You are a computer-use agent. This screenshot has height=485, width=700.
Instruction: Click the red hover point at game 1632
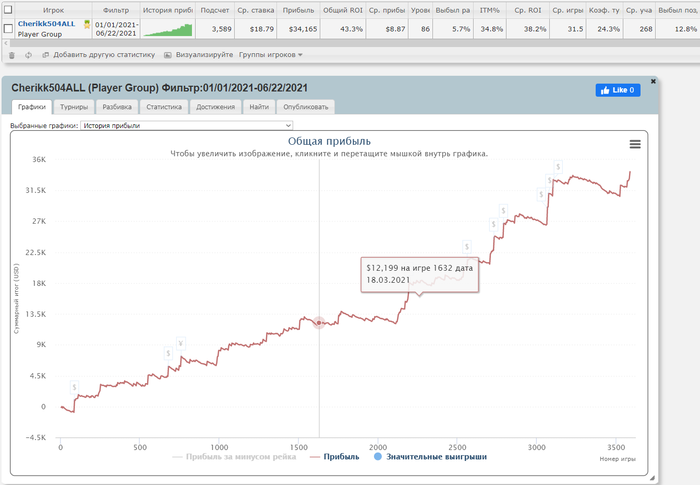319,322
